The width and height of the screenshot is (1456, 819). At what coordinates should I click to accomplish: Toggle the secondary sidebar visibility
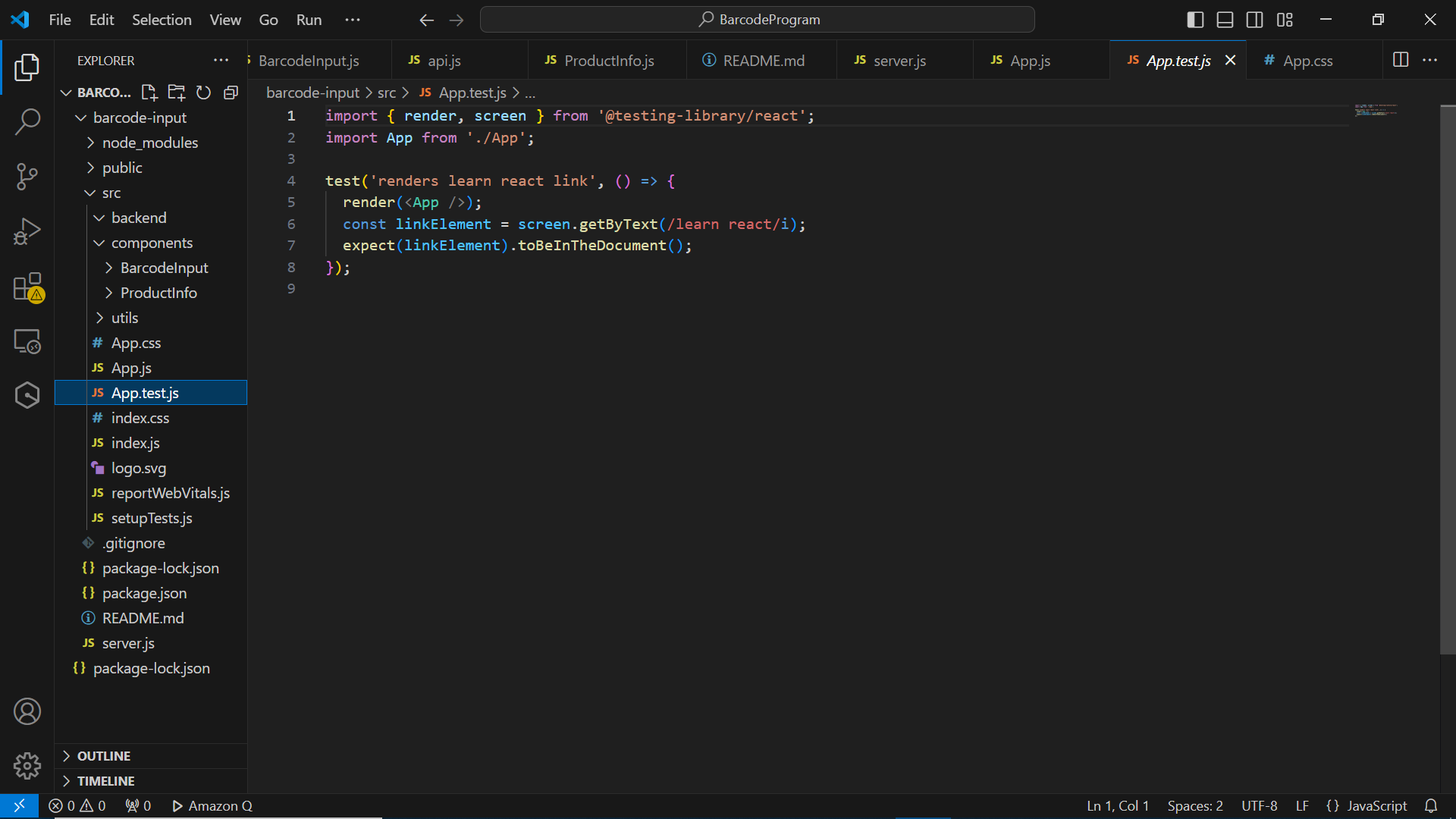pos(1255,20)
